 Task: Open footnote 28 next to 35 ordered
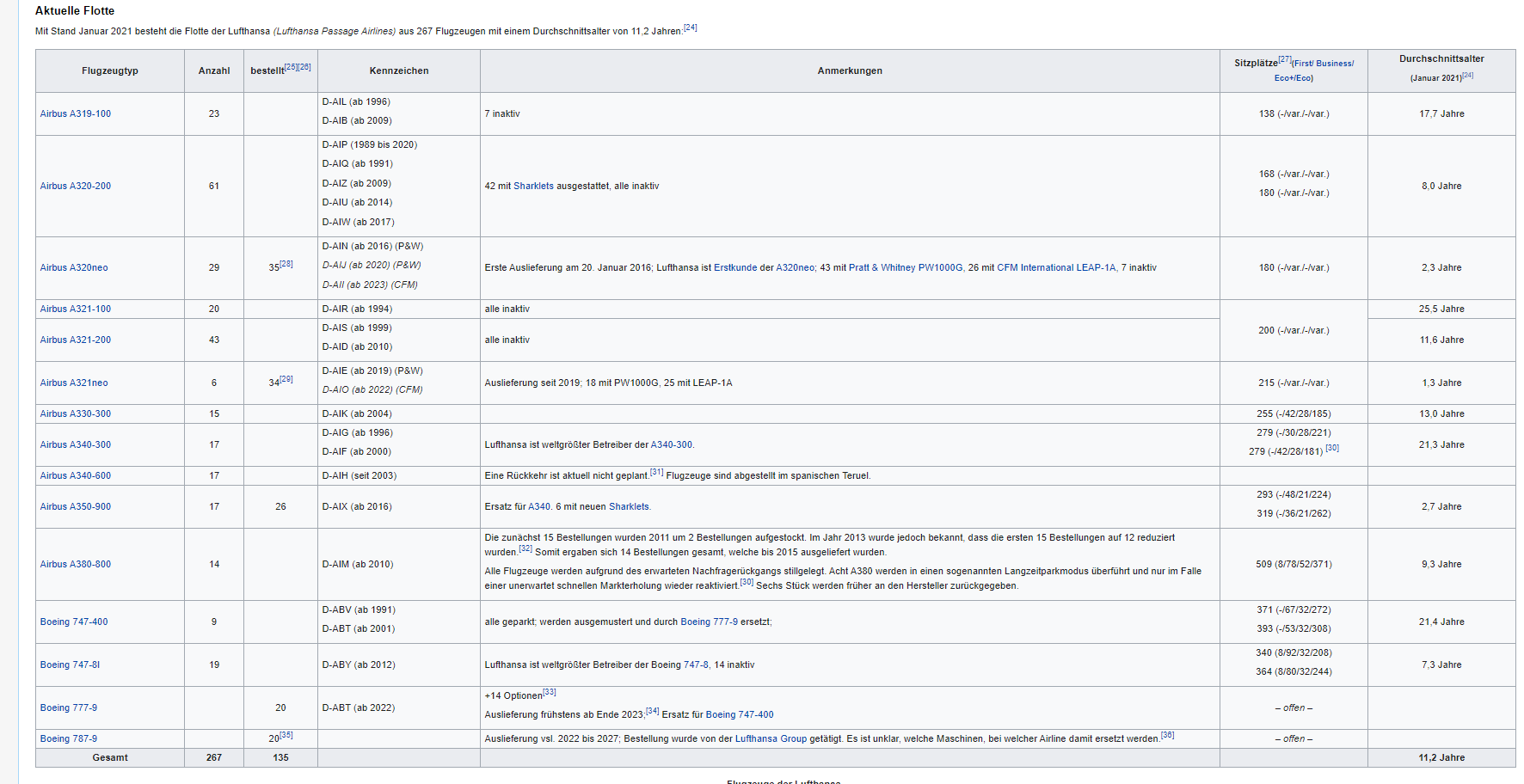coord(286,264)
